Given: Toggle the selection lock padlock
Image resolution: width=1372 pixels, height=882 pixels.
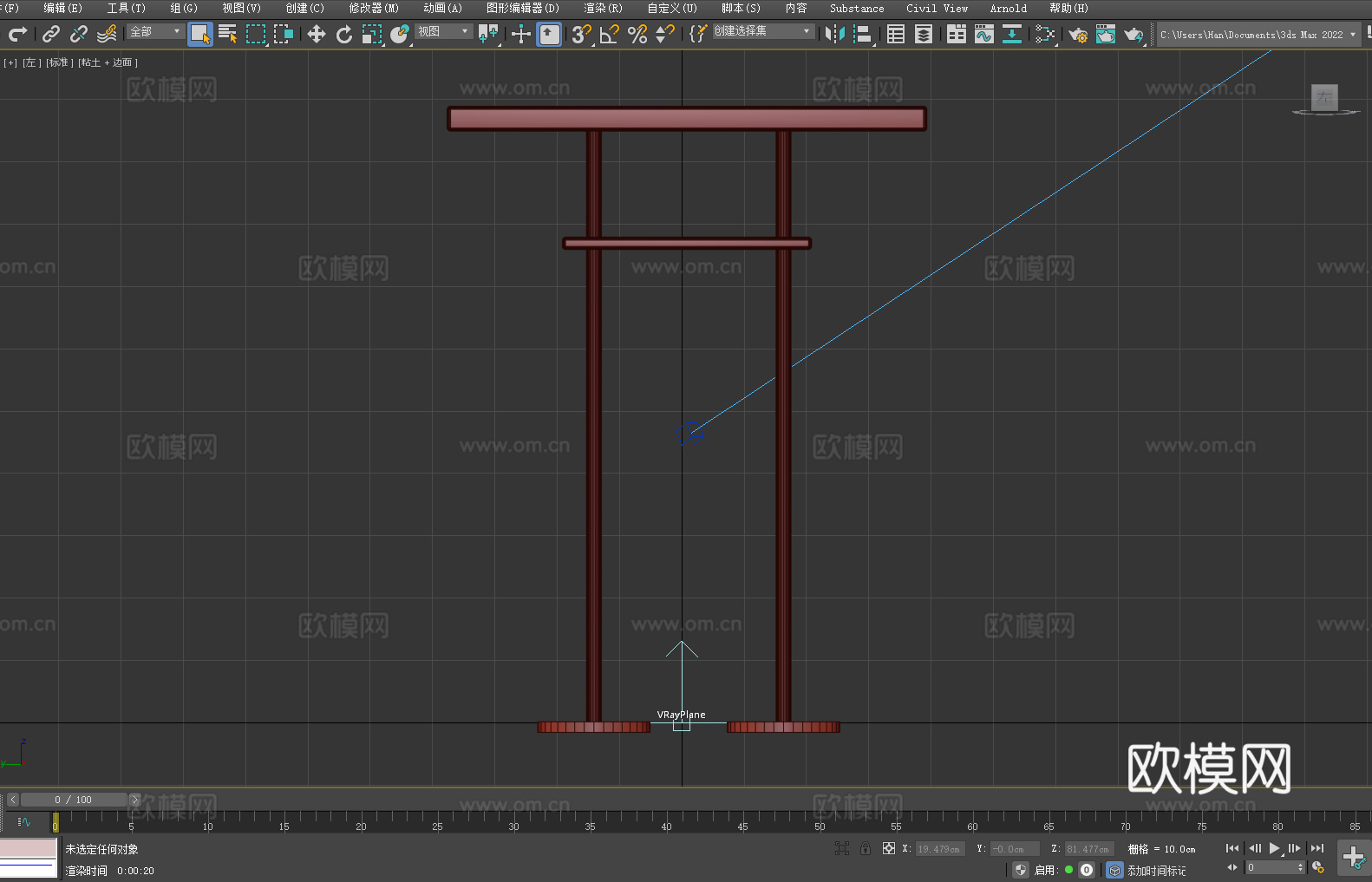Looking at the screenshot, I should (866, 849).
